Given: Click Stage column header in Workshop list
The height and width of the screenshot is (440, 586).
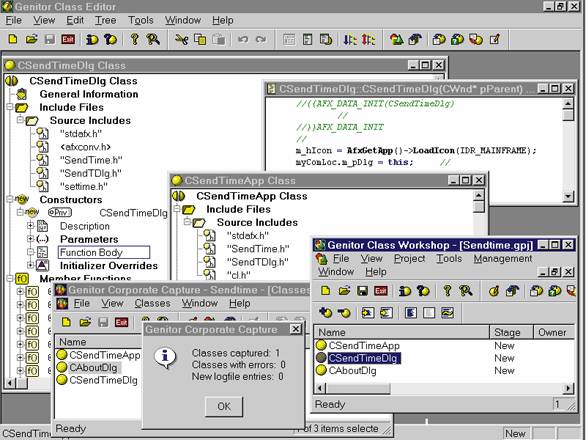Looking at the screenshot, I should [511, 332].
